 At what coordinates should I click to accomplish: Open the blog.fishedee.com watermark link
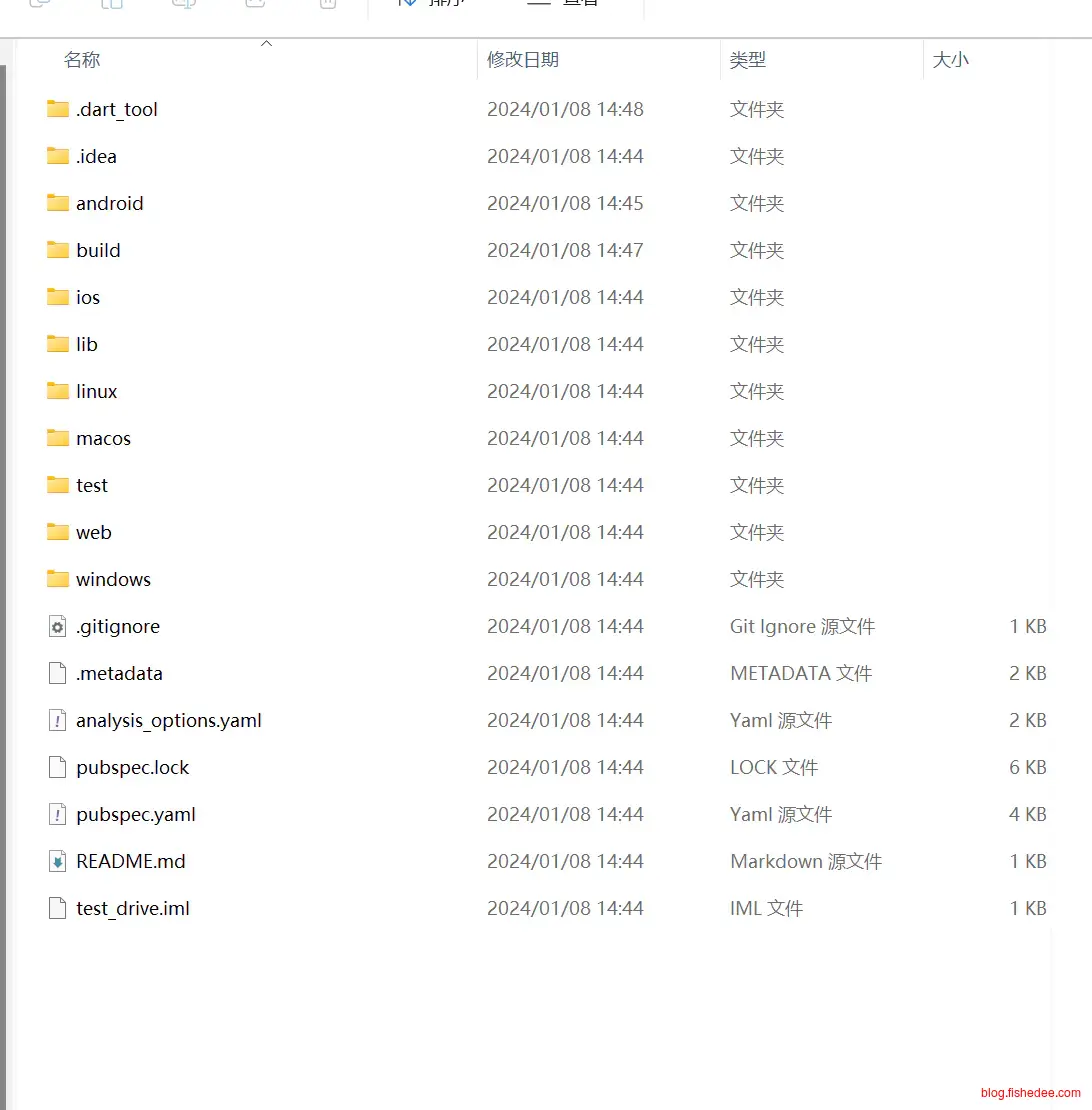1030,1093
